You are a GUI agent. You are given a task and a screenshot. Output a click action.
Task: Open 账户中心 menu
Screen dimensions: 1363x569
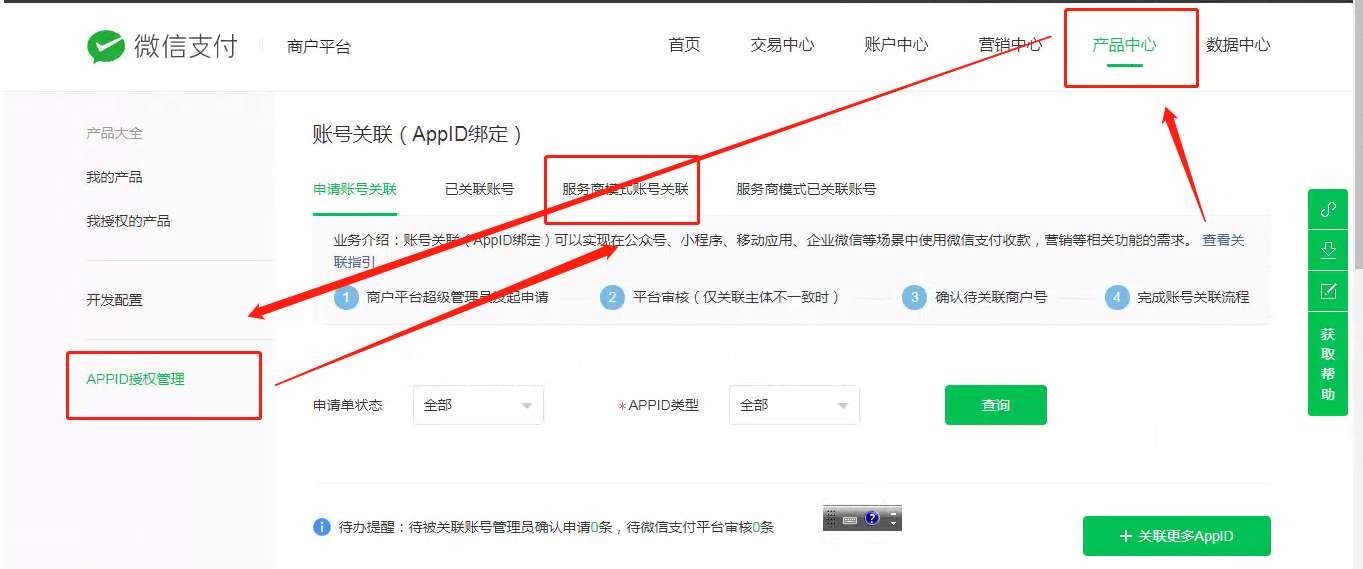pyautogui.click(x=896, y=45)
